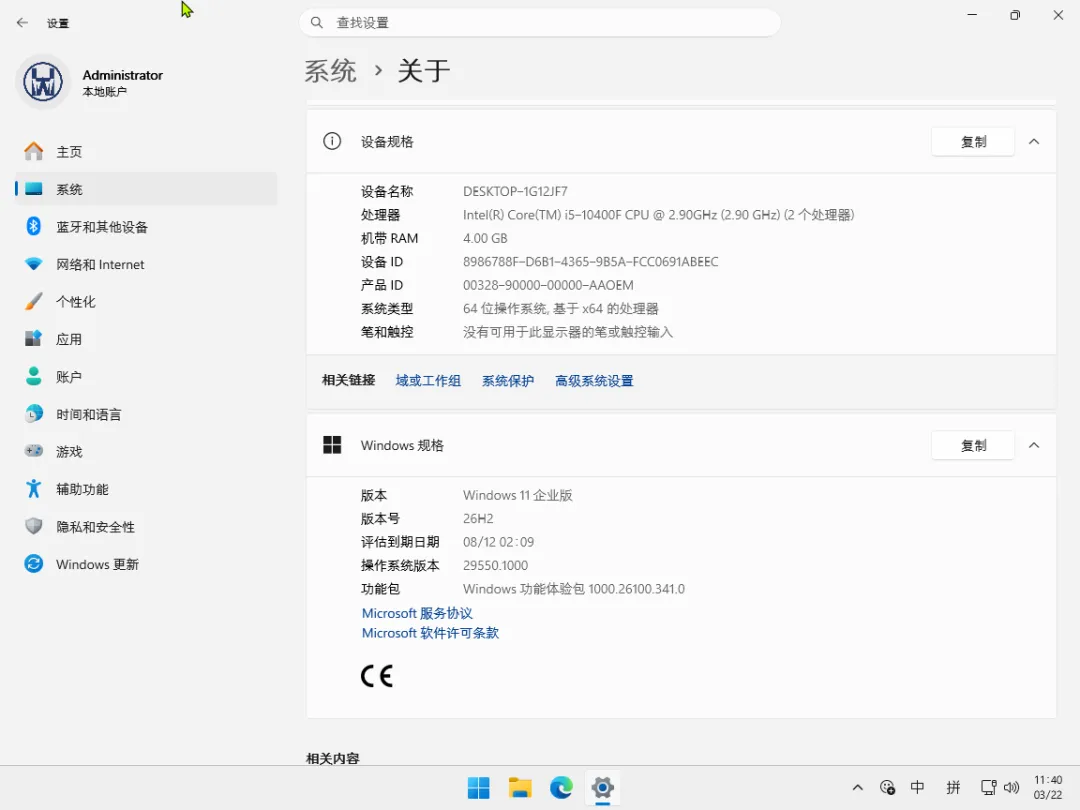Click the 账户 person icon
This screenshot has width=1080, height=810.
click(x=33, y=376)
